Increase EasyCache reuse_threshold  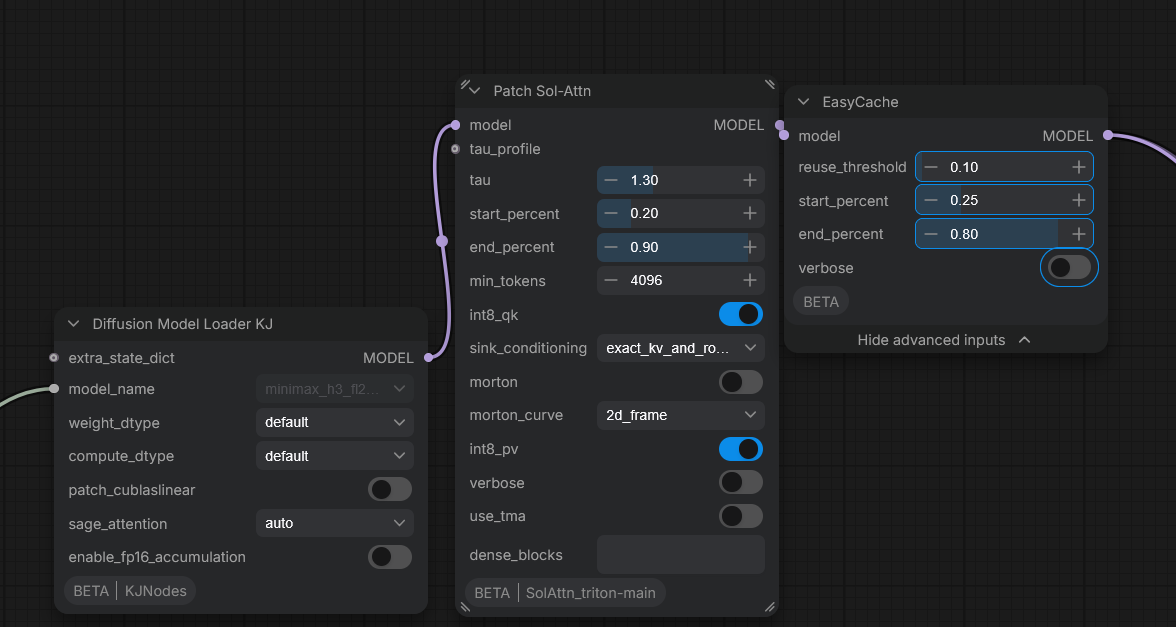(x=1078, y=167)
